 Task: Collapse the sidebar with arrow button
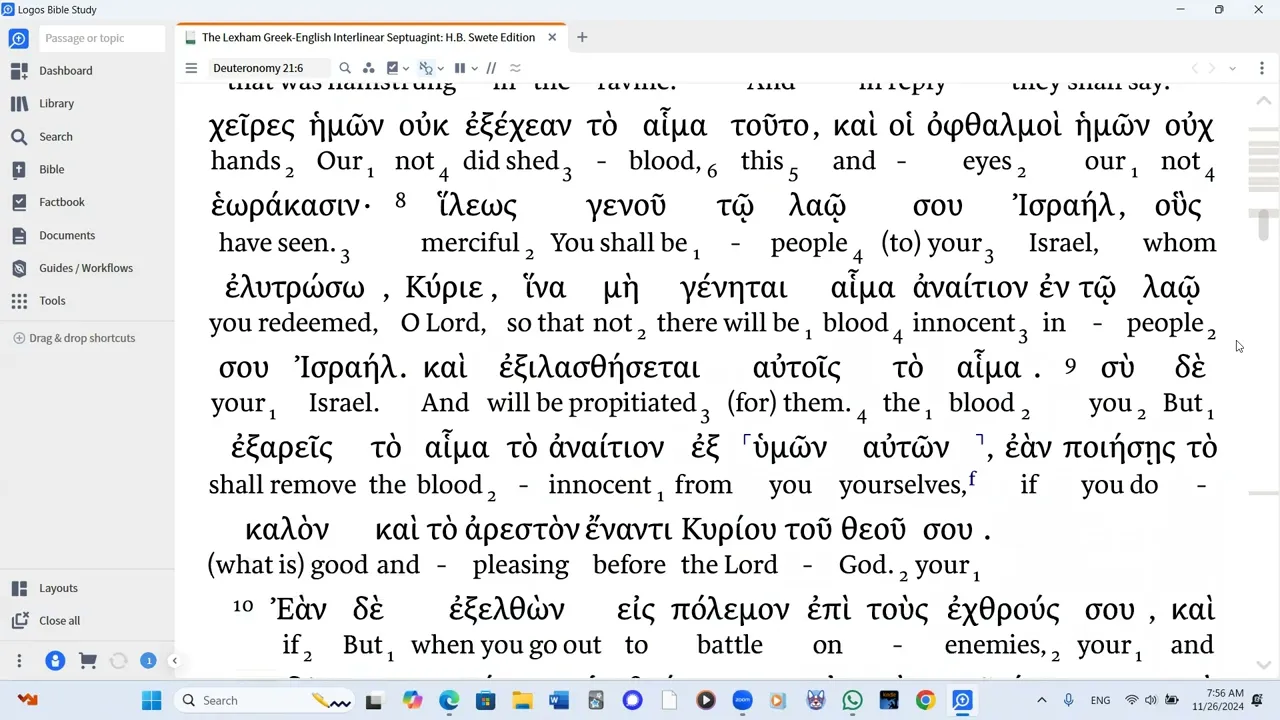point(174,661)
